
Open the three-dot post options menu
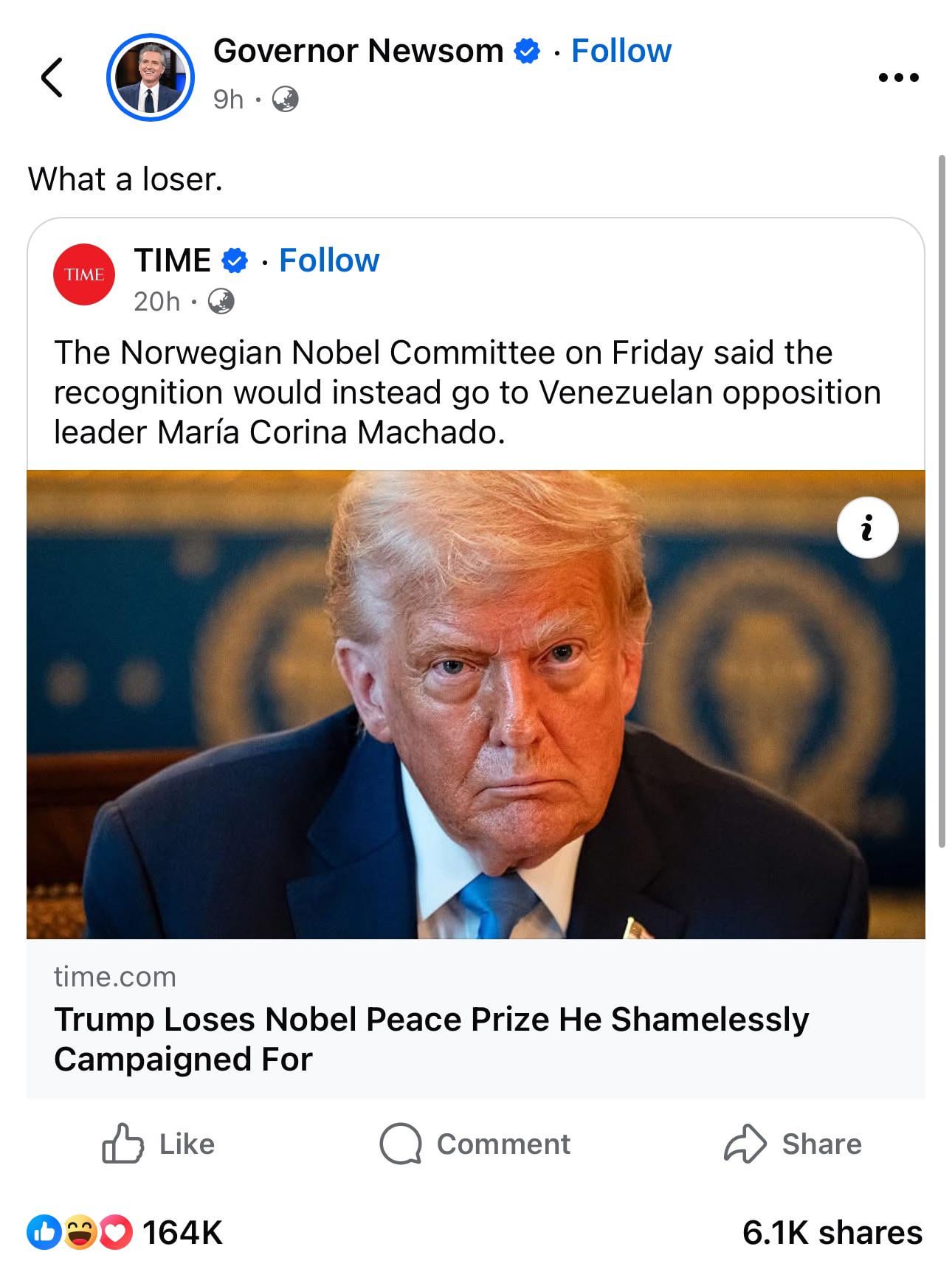899,77
